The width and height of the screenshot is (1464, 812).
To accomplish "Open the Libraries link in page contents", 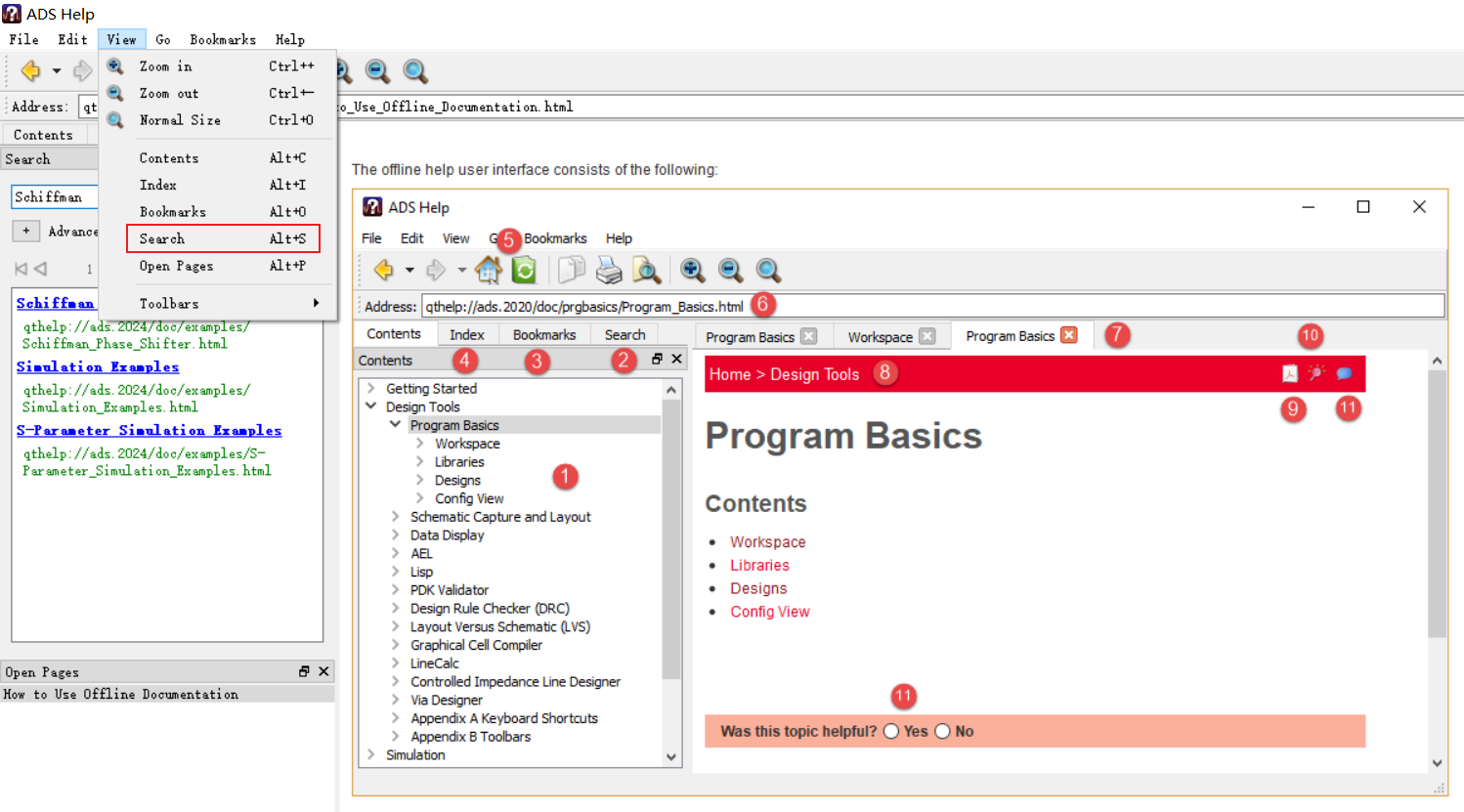I will (759, 566).
